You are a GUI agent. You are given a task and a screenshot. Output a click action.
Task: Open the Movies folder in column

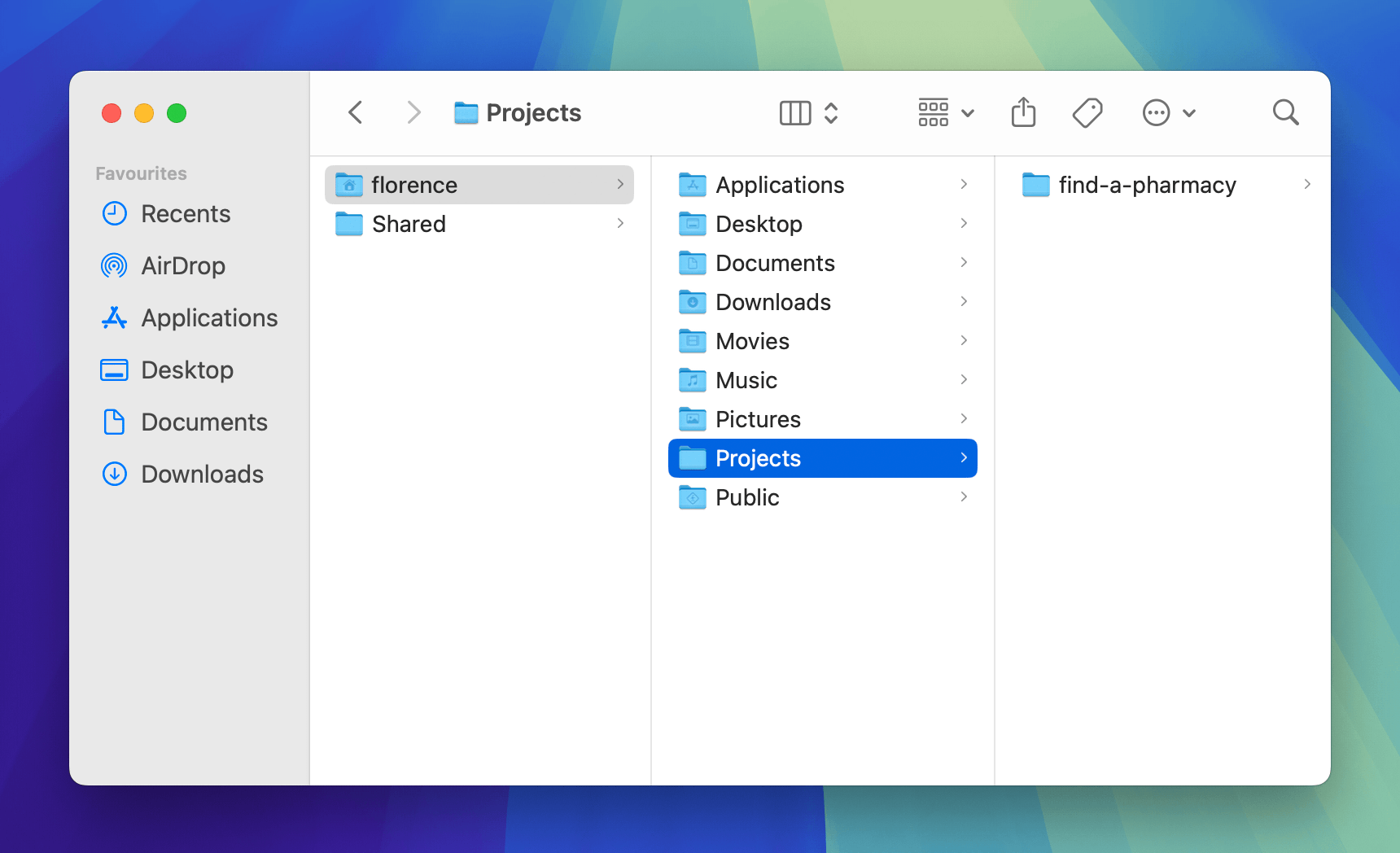[x=752, y=341]
